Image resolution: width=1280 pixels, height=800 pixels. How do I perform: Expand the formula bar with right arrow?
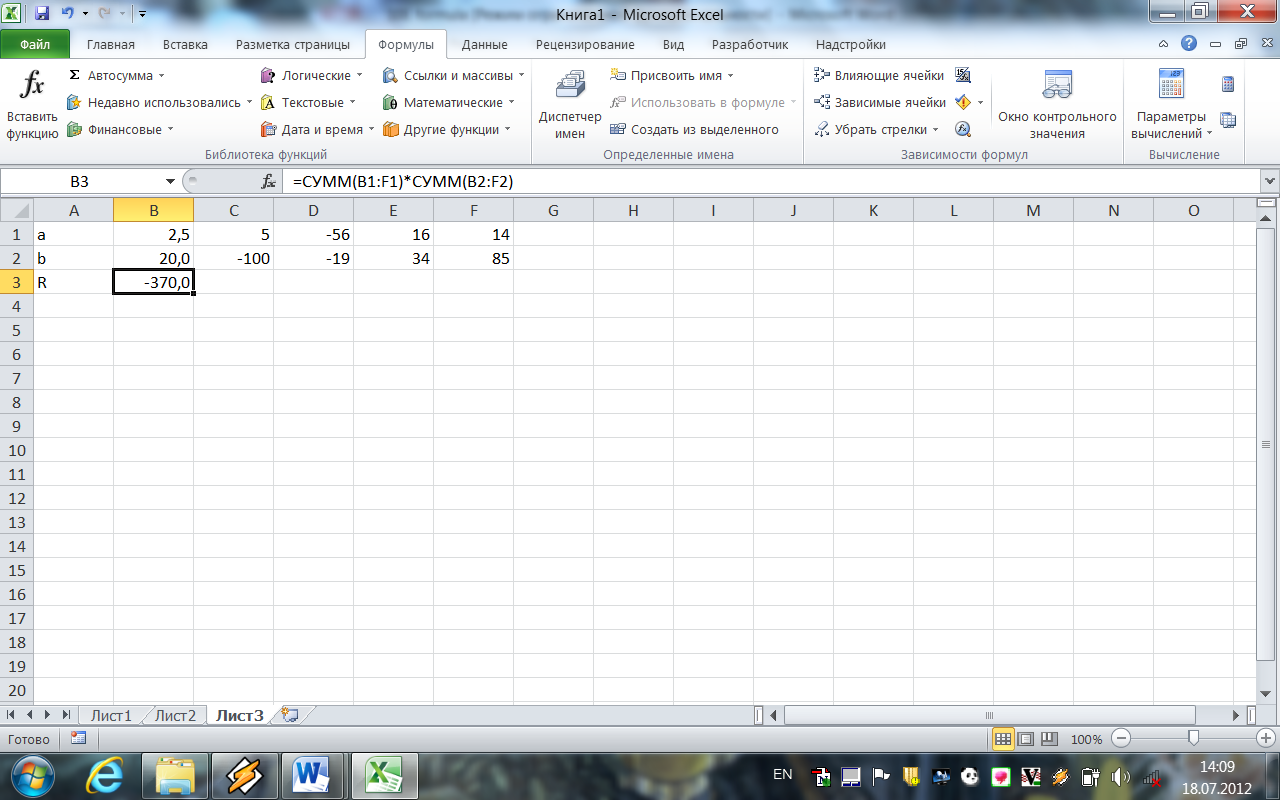[1270, 181]
